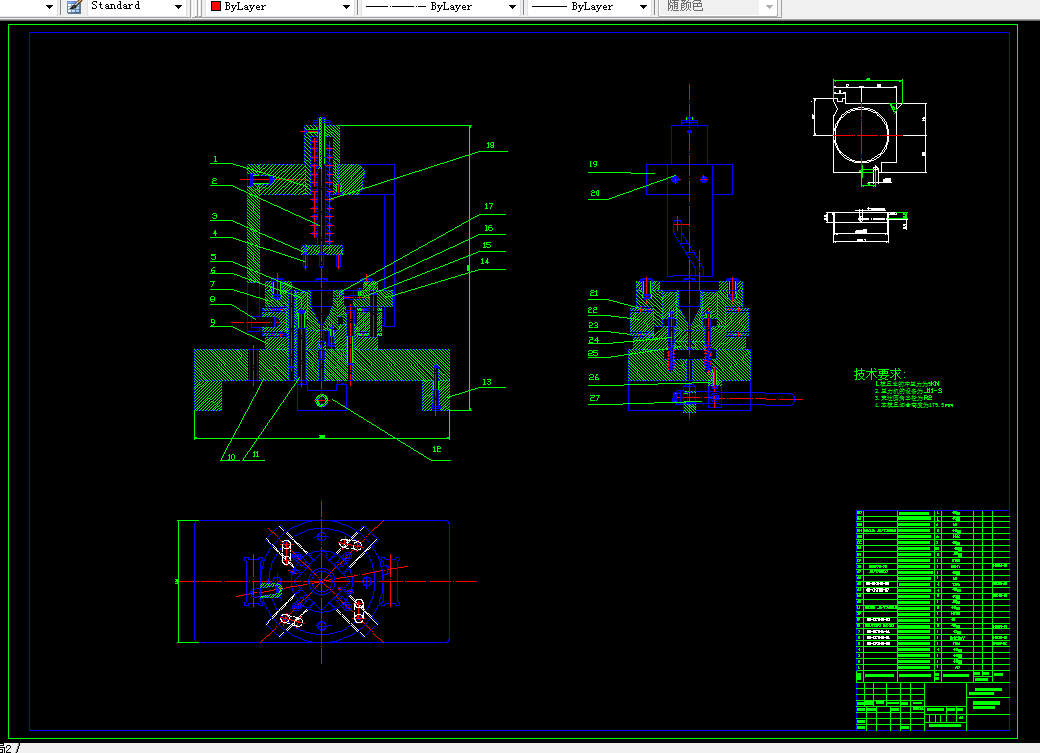Select part callout number 19
Screen dimensions: 1040x753
(593, 164)
